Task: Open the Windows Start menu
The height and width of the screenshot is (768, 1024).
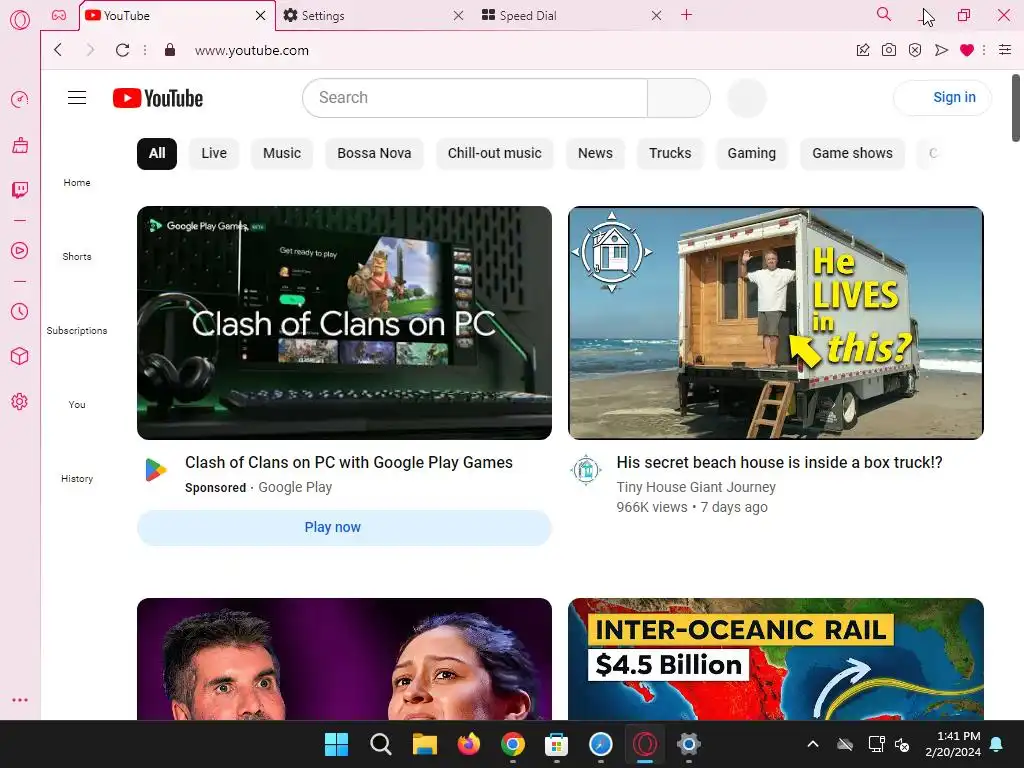Action: click(336, 744)
